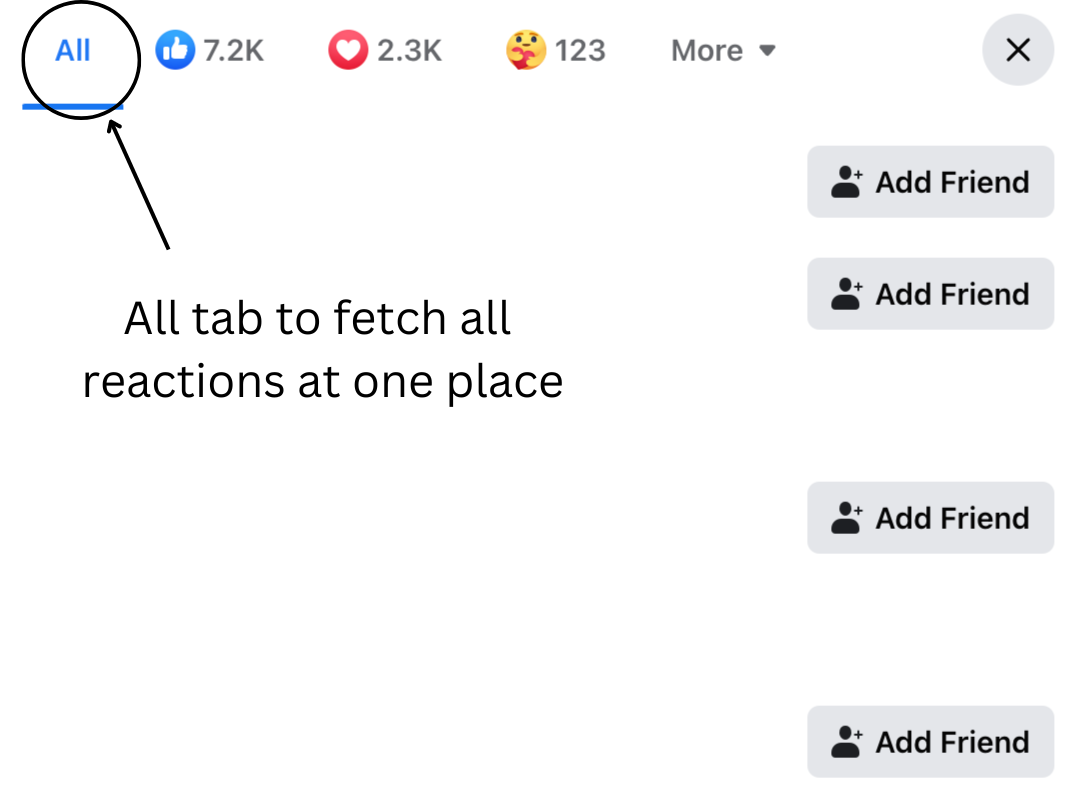Screen dimensions: 1081x812
Task: Expand the More reactions dropdown
Action: click(722, 50)
